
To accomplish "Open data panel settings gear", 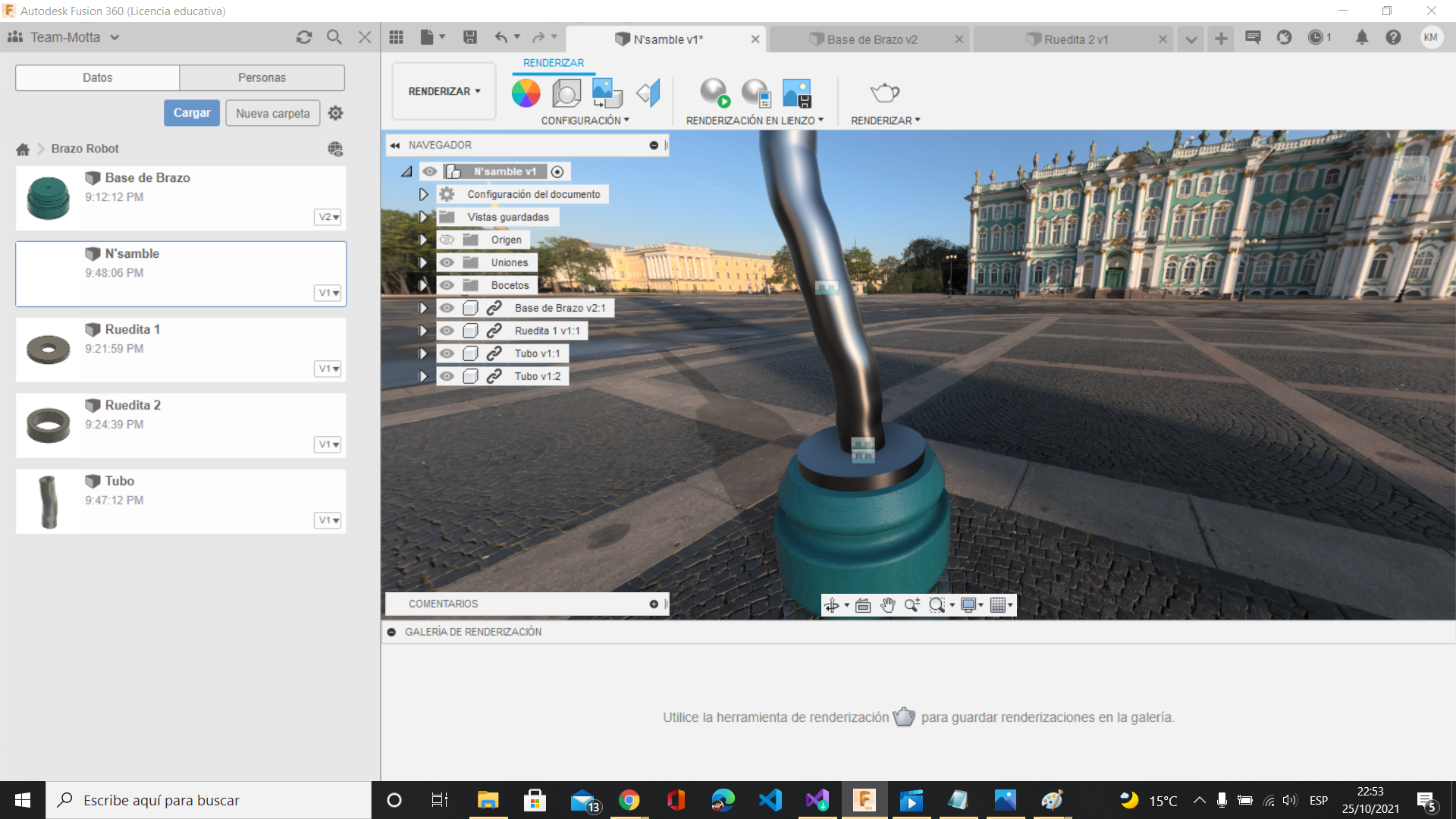I will point(335,113).
